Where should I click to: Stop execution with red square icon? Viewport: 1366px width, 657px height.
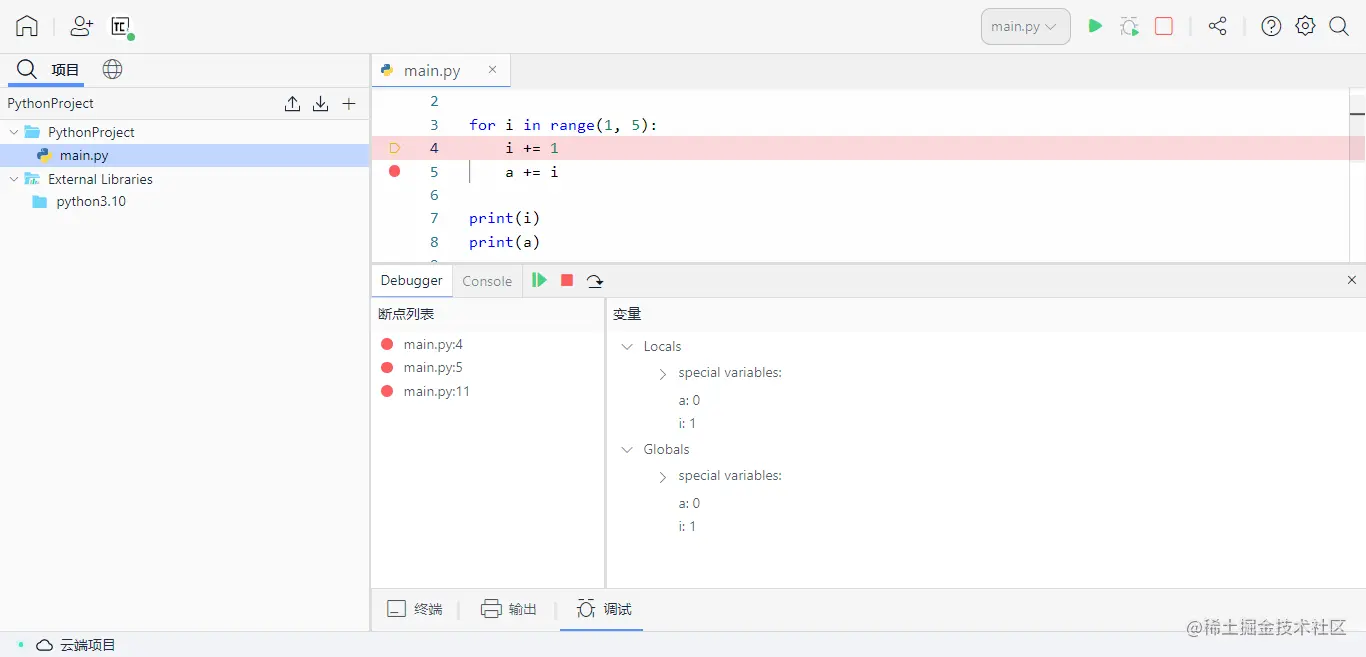[1164, 26]
